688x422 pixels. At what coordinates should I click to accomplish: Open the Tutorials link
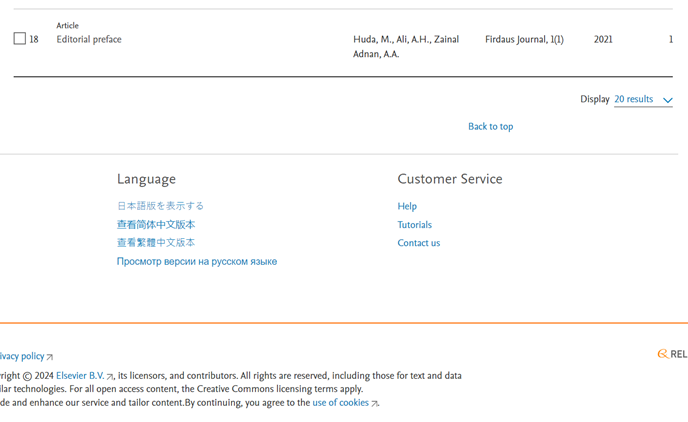click(414, 225)
